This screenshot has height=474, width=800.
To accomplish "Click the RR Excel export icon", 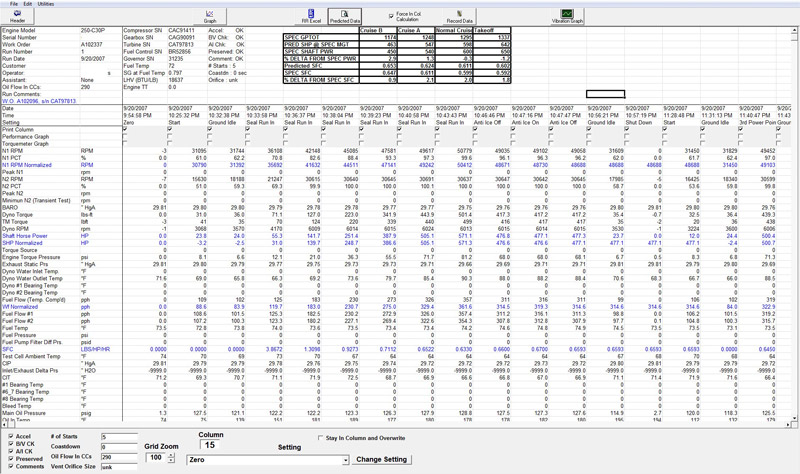I will [x=310, y=16].
